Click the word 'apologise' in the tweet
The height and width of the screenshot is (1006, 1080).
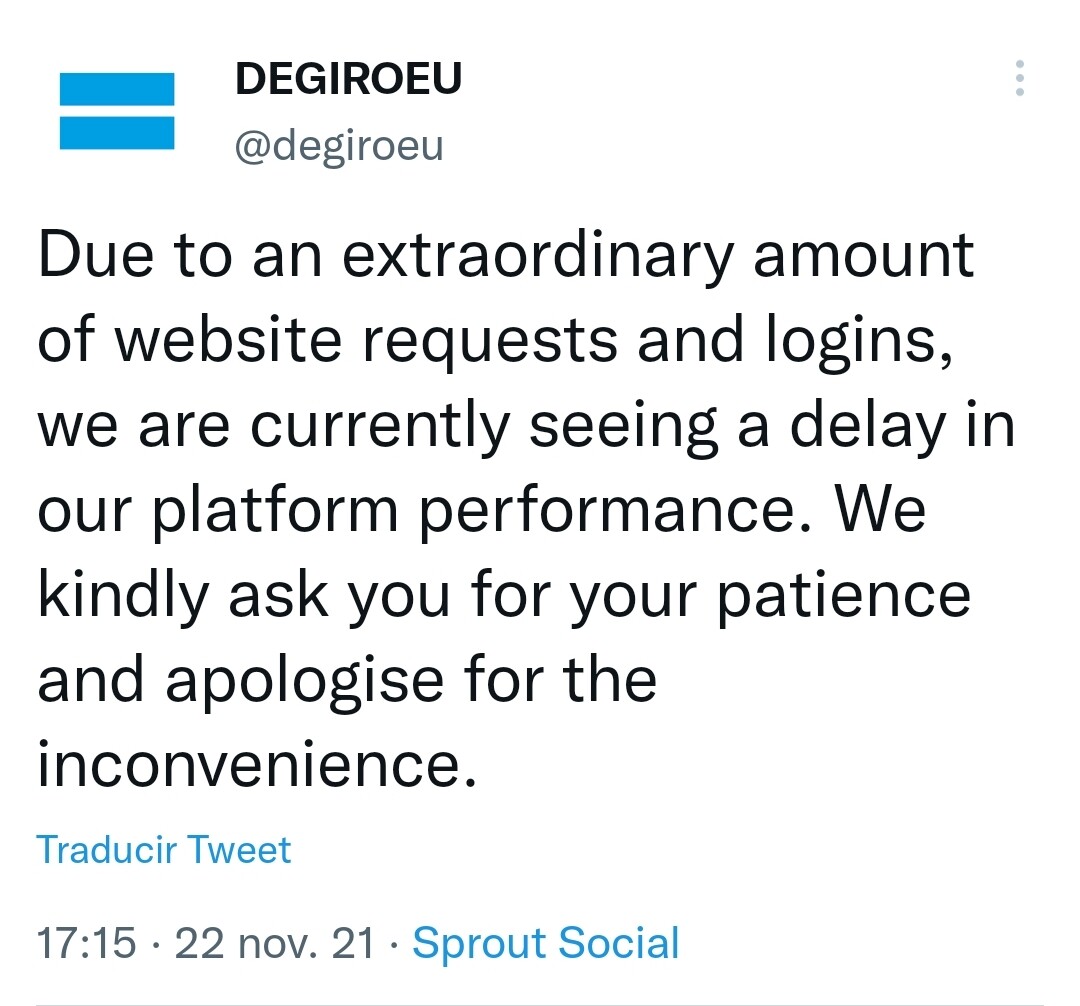(x=304, y=682)
